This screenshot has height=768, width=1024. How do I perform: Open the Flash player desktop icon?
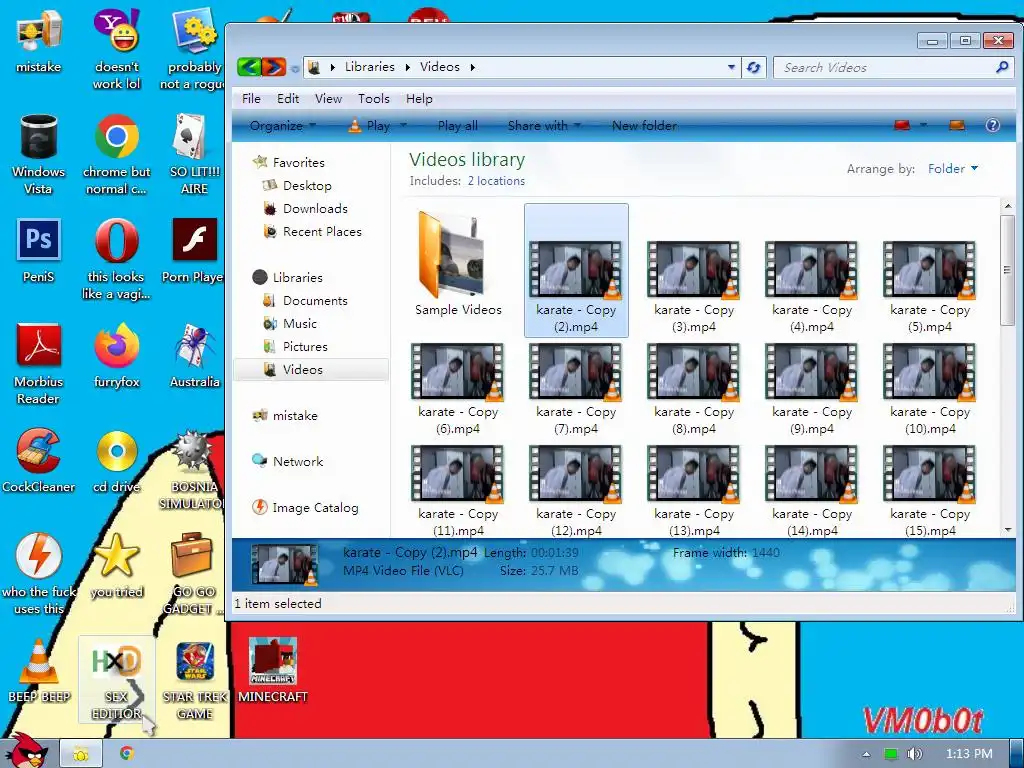(x=193, y=251)
